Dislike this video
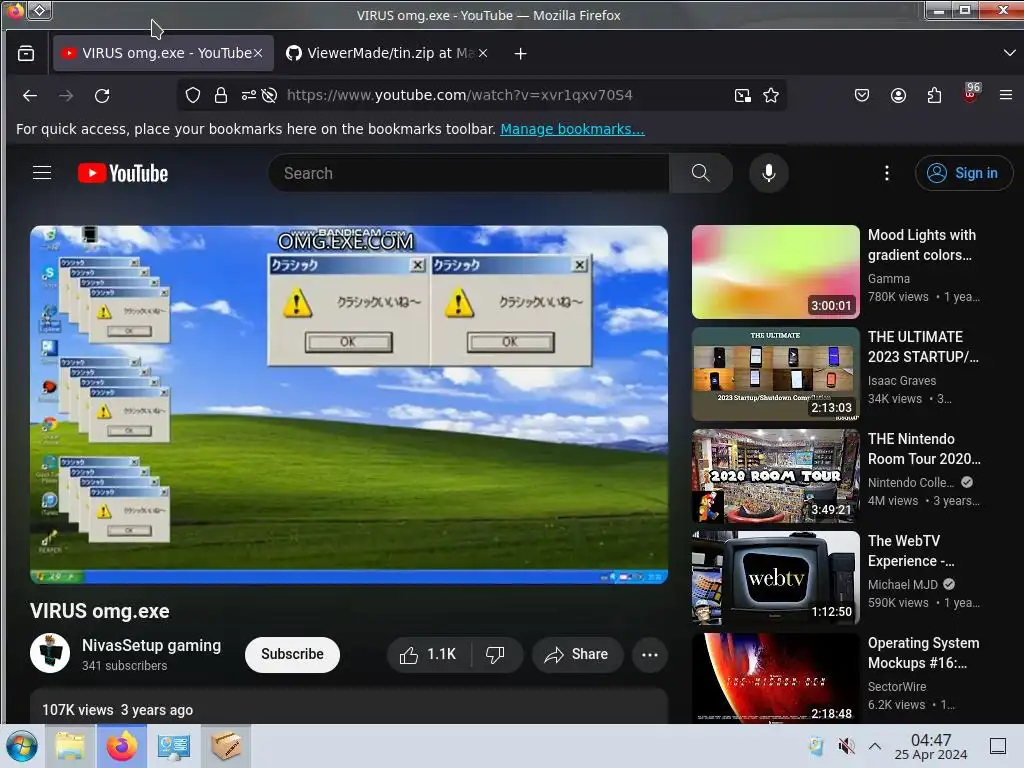Viewport: 1024px width, 768px height. (496, 654)
